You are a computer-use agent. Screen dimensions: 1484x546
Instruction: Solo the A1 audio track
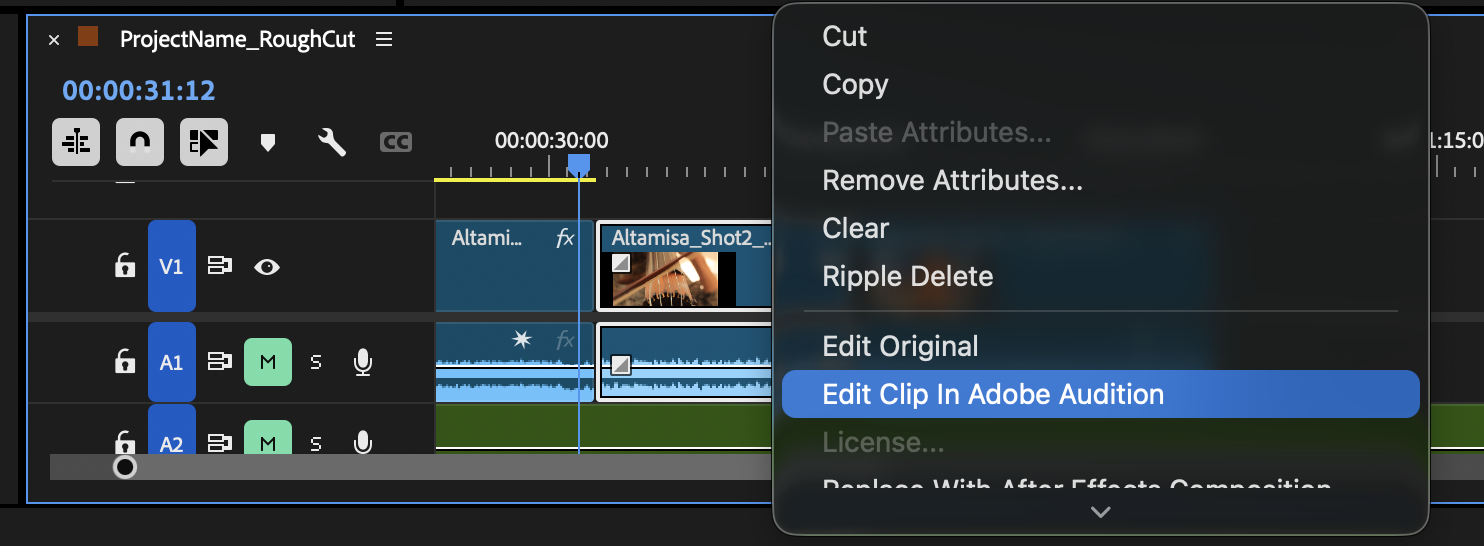click(x=316, y=362)
